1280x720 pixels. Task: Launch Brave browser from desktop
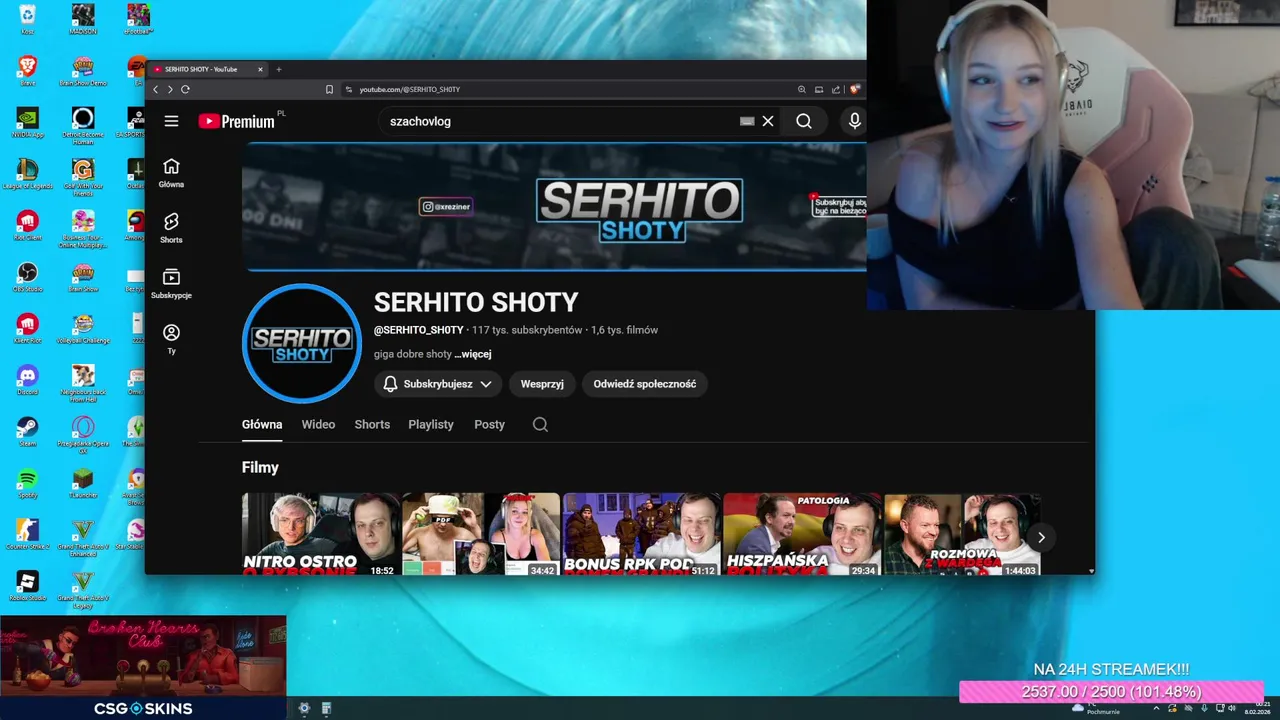pyautogui.click(x=27, y=70)
